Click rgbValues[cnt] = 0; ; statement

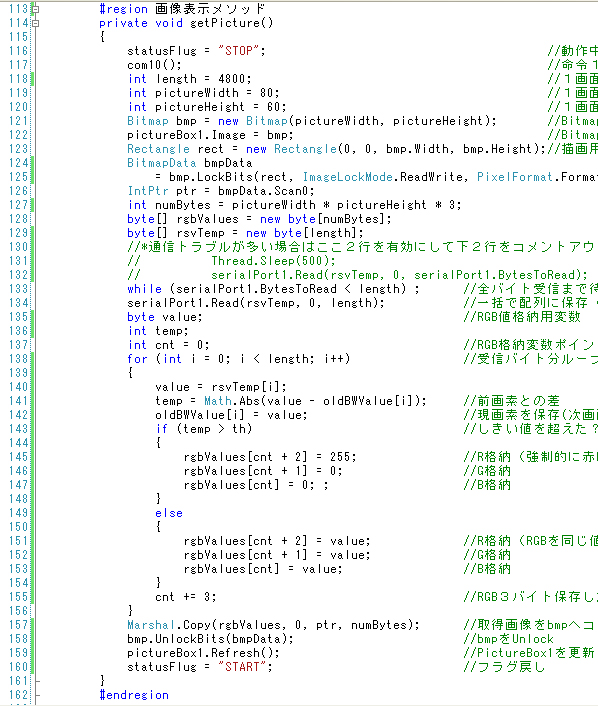coord(256,484)
